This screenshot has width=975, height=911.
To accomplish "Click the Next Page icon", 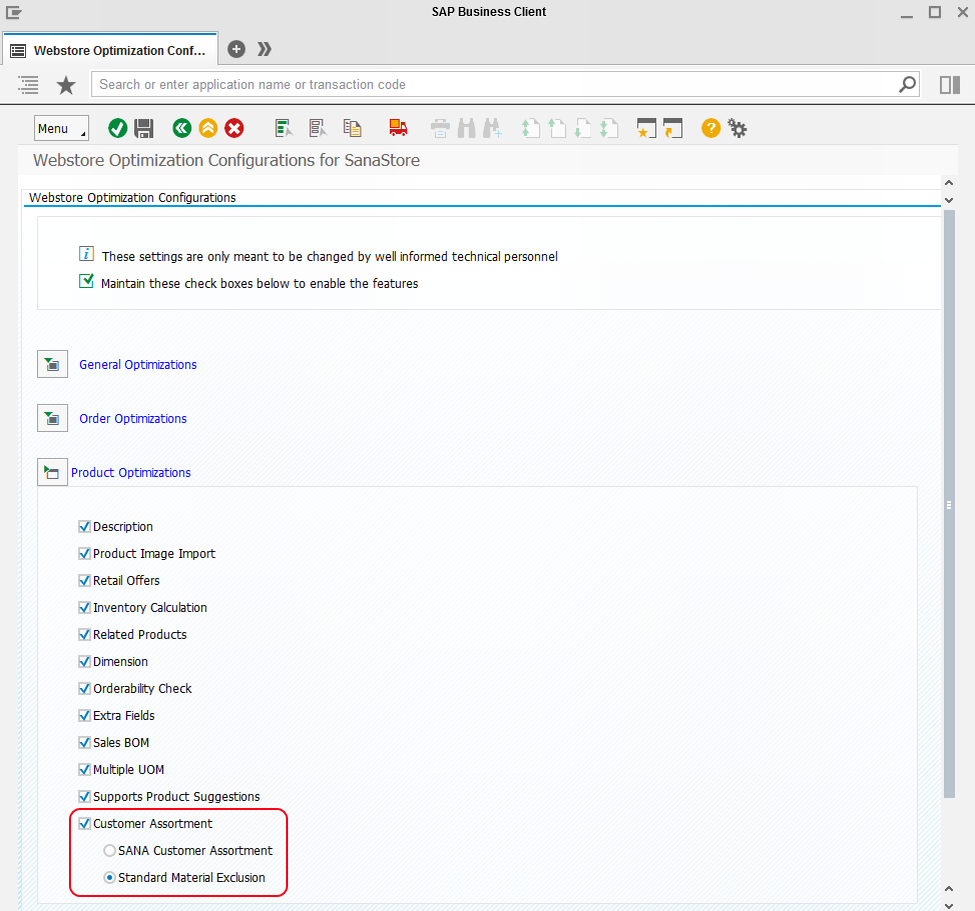I will (582, 129).
